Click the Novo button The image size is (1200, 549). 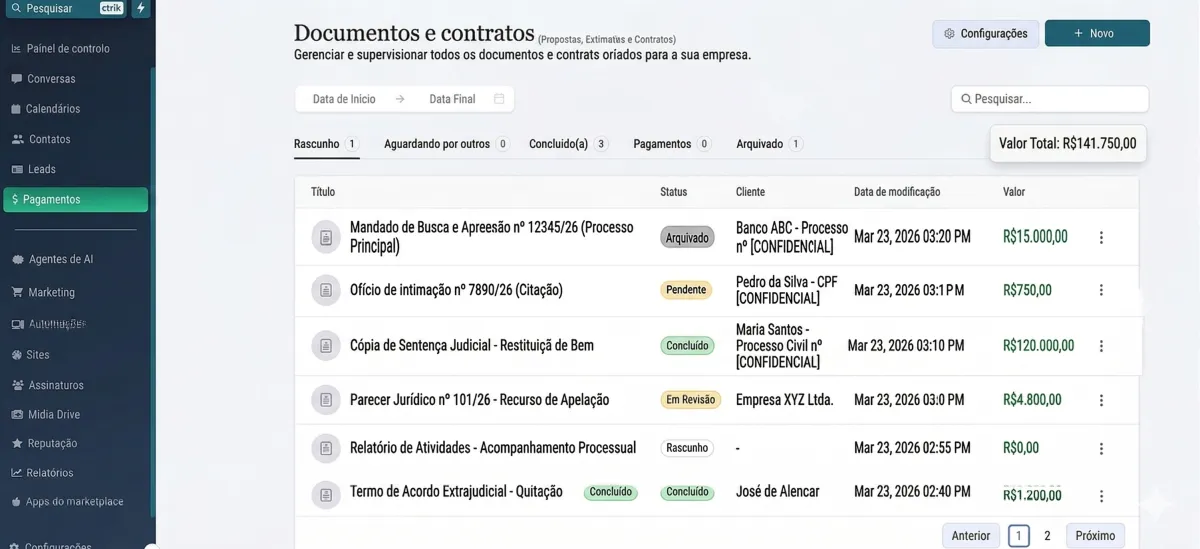click(x=1097, y=33)
